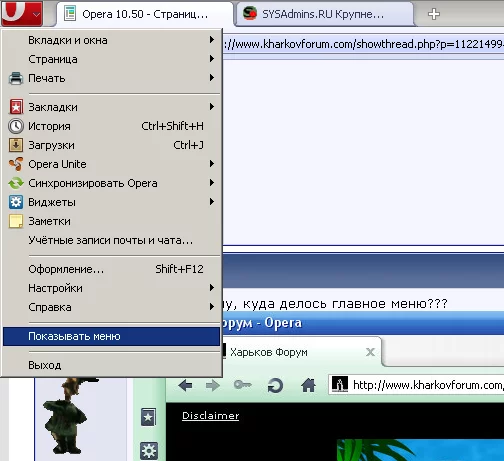Click the site favicon in embedded address bar

(340, 384)
